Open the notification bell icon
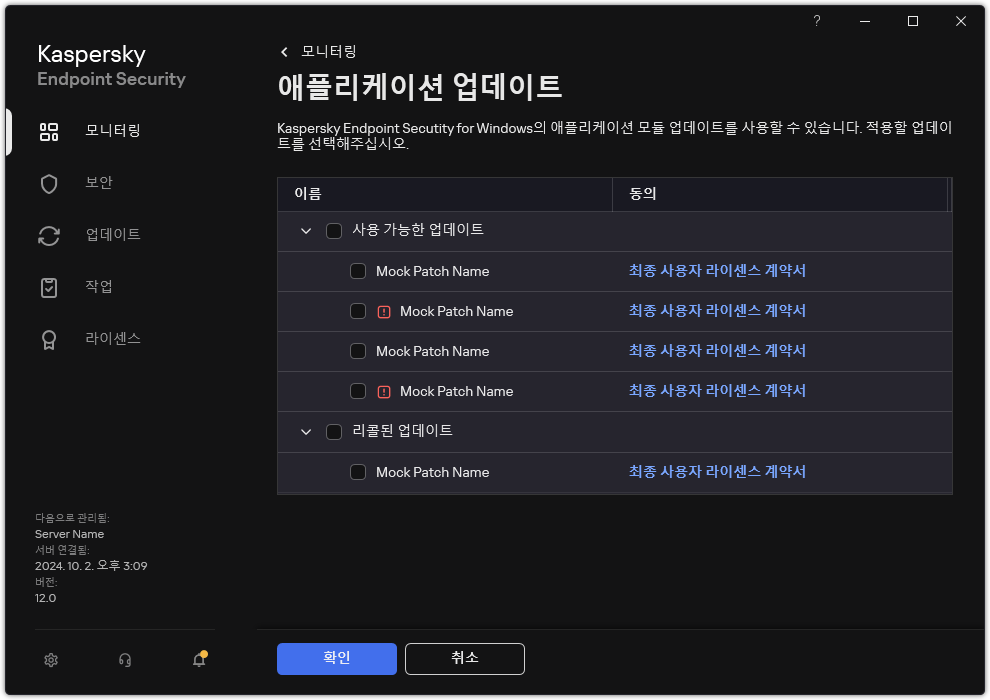The width and height of the screenshot is (990, 700). 198,660
